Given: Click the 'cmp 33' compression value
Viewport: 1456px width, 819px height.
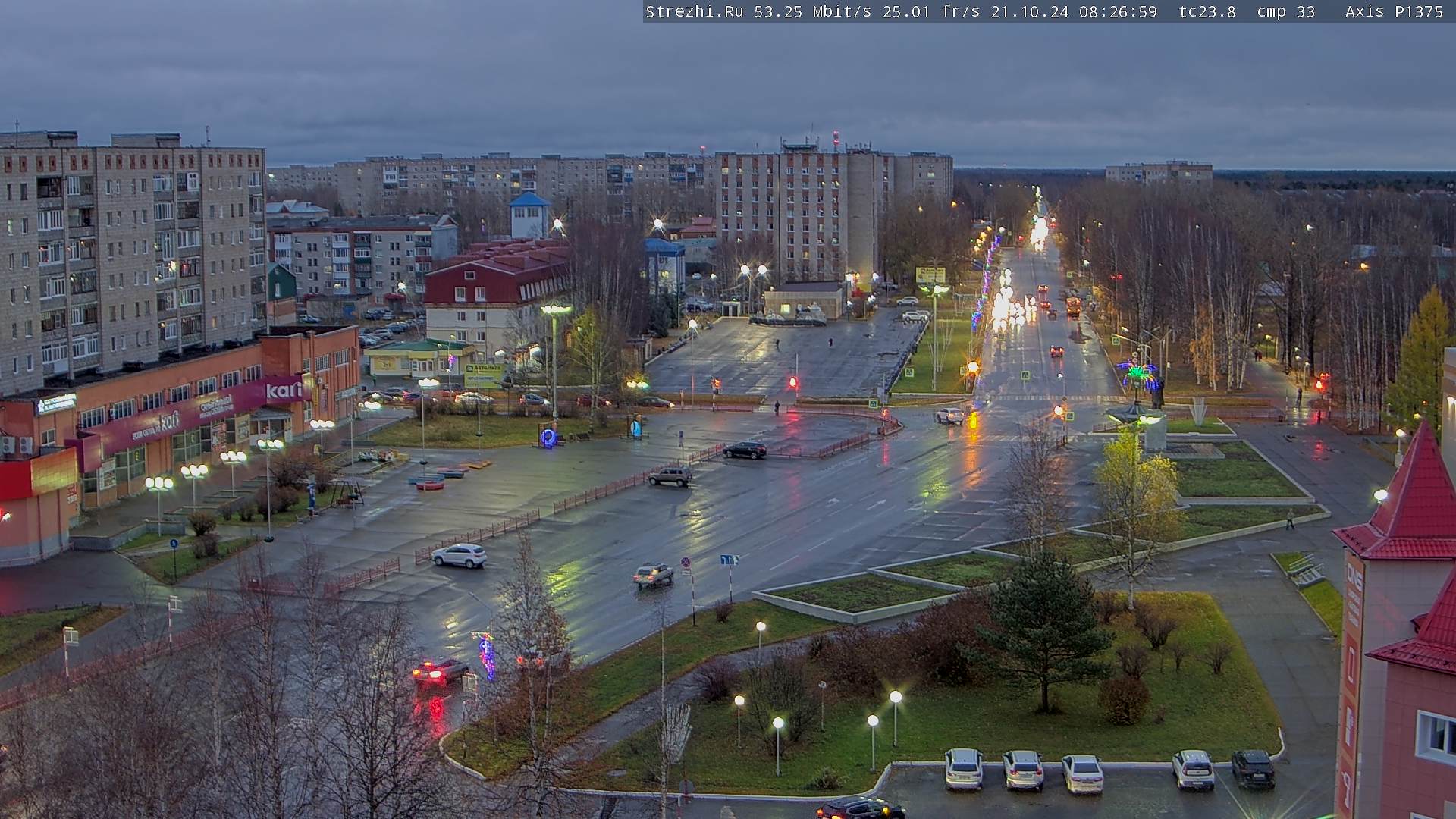Looking at the screenshot, I should tap(1285, 11).
